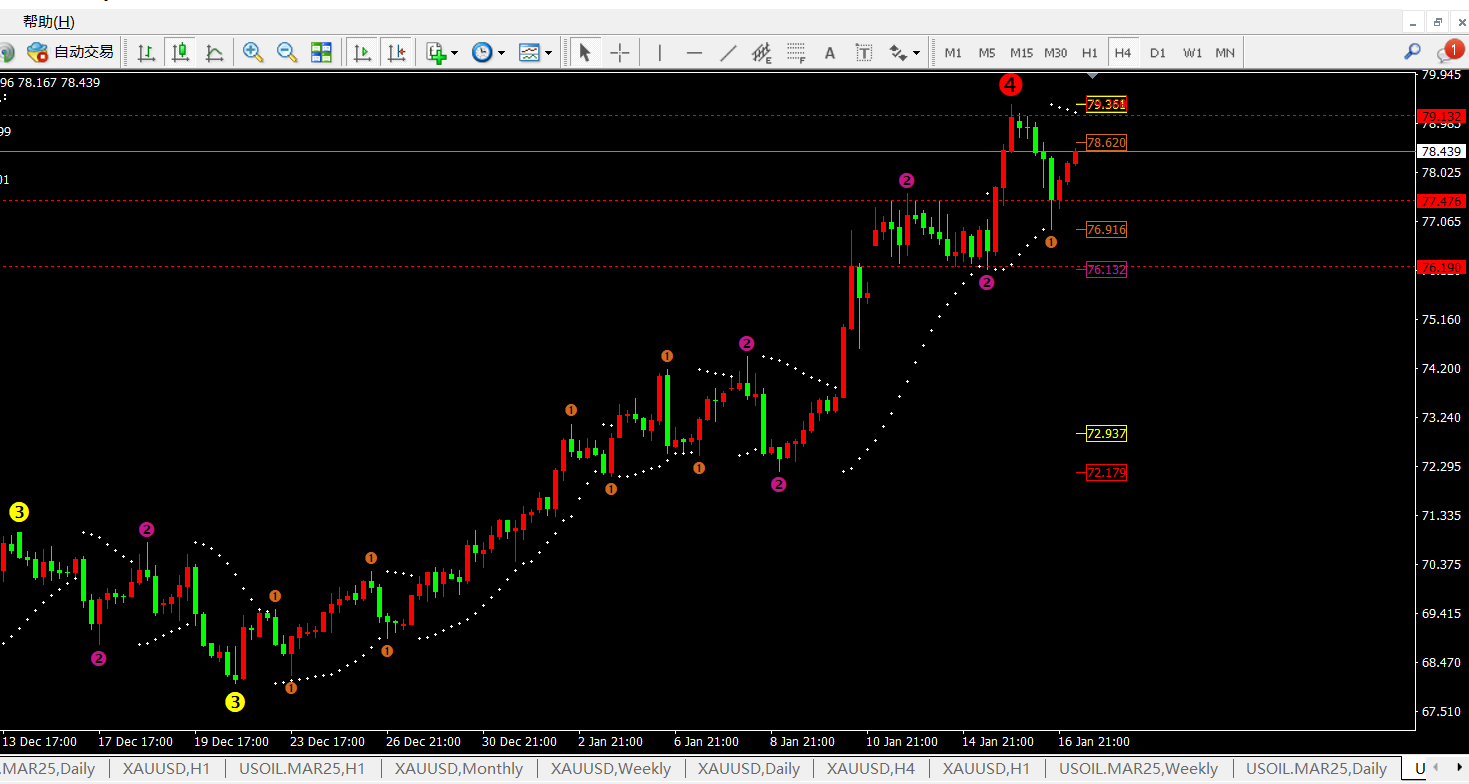The image size is (1469, 784).
Task: Draw a horizontal line
Action: coord(694,53)
